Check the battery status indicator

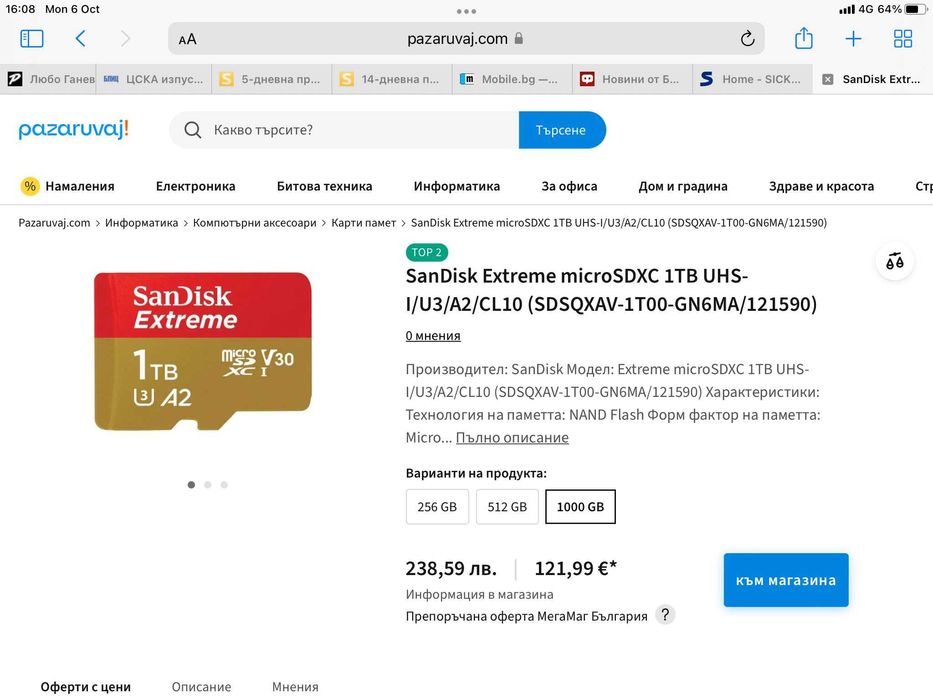point(915,10)
